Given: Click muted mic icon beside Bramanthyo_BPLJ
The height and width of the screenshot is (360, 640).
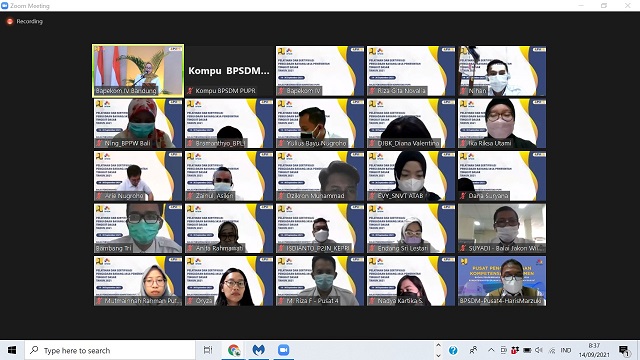Looking at the screenshot, I should coord(190,143).
